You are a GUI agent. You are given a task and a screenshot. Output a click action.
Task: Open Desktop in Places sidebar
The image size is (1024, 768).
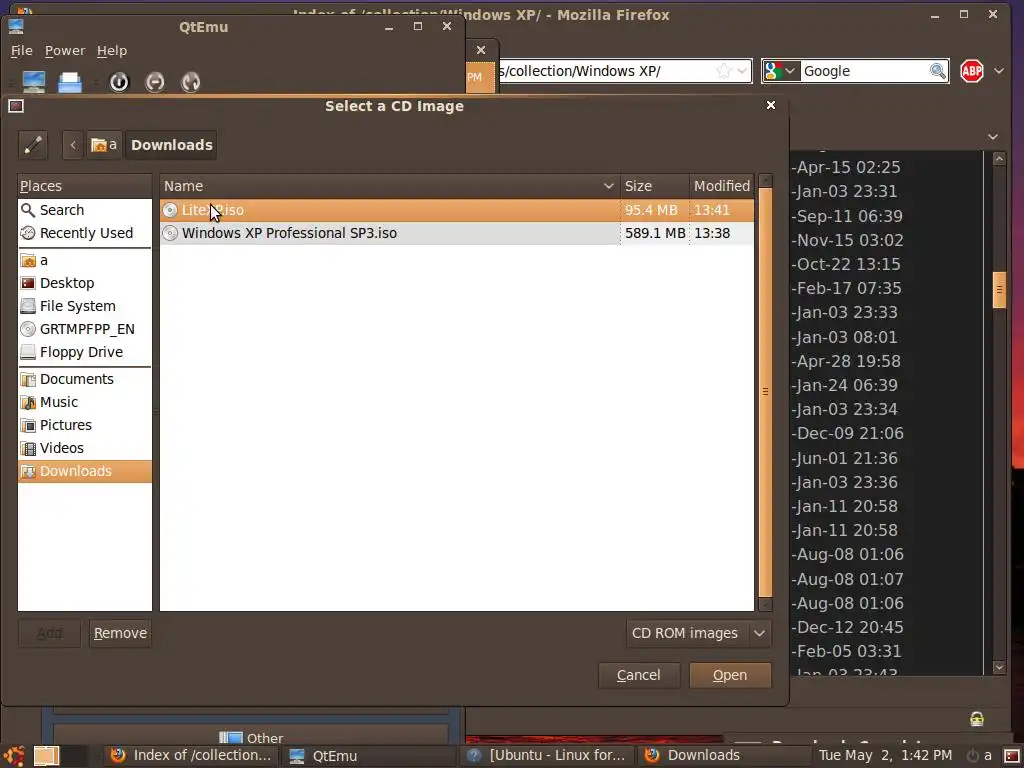84,283
